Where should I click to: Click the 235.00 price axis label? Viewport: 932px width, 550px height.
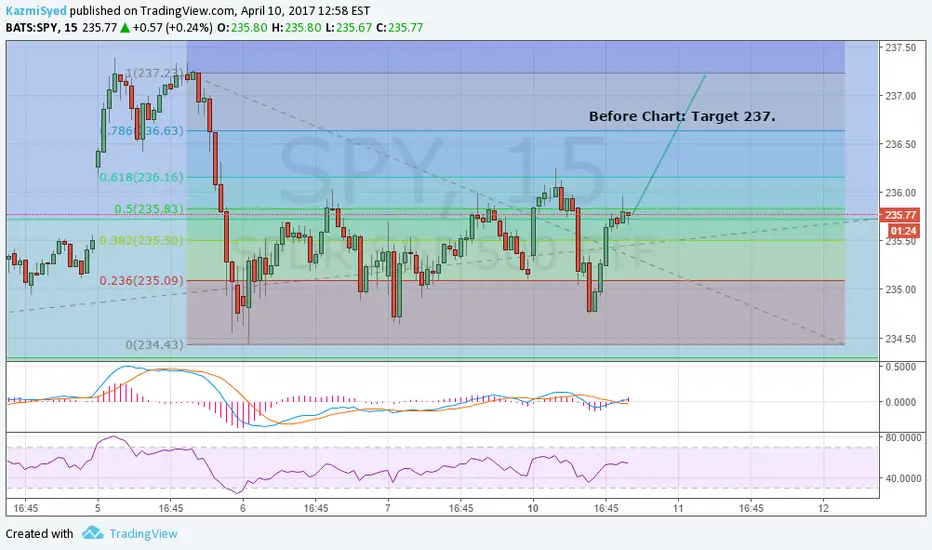click(x=900, y=290)
